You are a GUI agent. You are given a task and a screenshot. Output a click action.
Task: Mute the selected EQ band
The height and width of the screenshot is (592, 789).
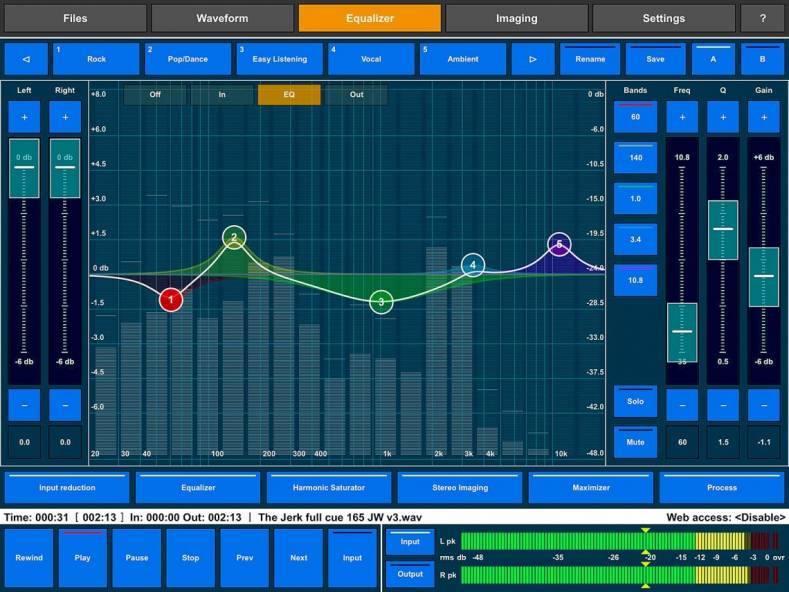pyautogui.click(x=635, y=442)
